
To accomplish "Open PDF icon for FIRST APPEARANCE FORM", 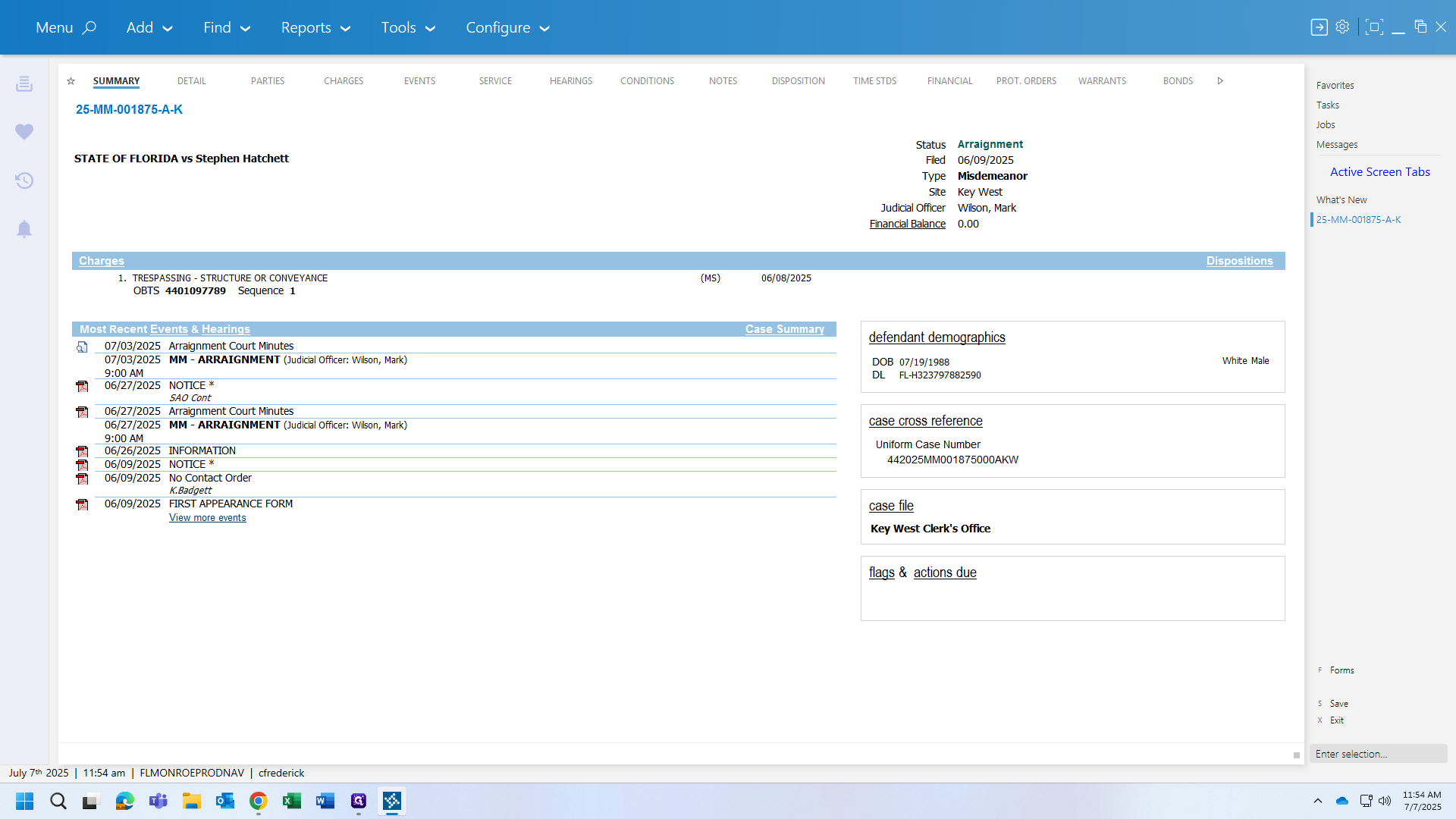I will coord(82,505).
